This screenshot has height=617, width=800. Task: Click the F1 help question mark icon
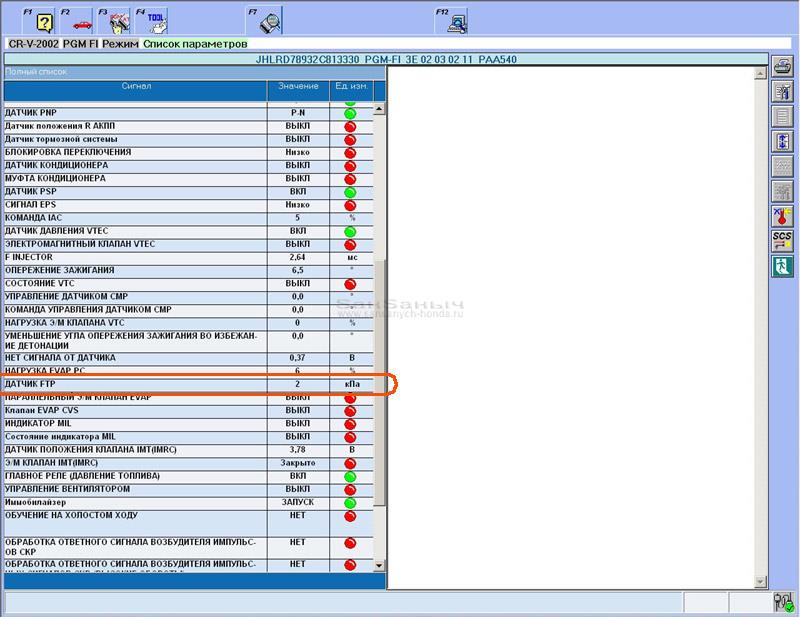click(44, 20)
